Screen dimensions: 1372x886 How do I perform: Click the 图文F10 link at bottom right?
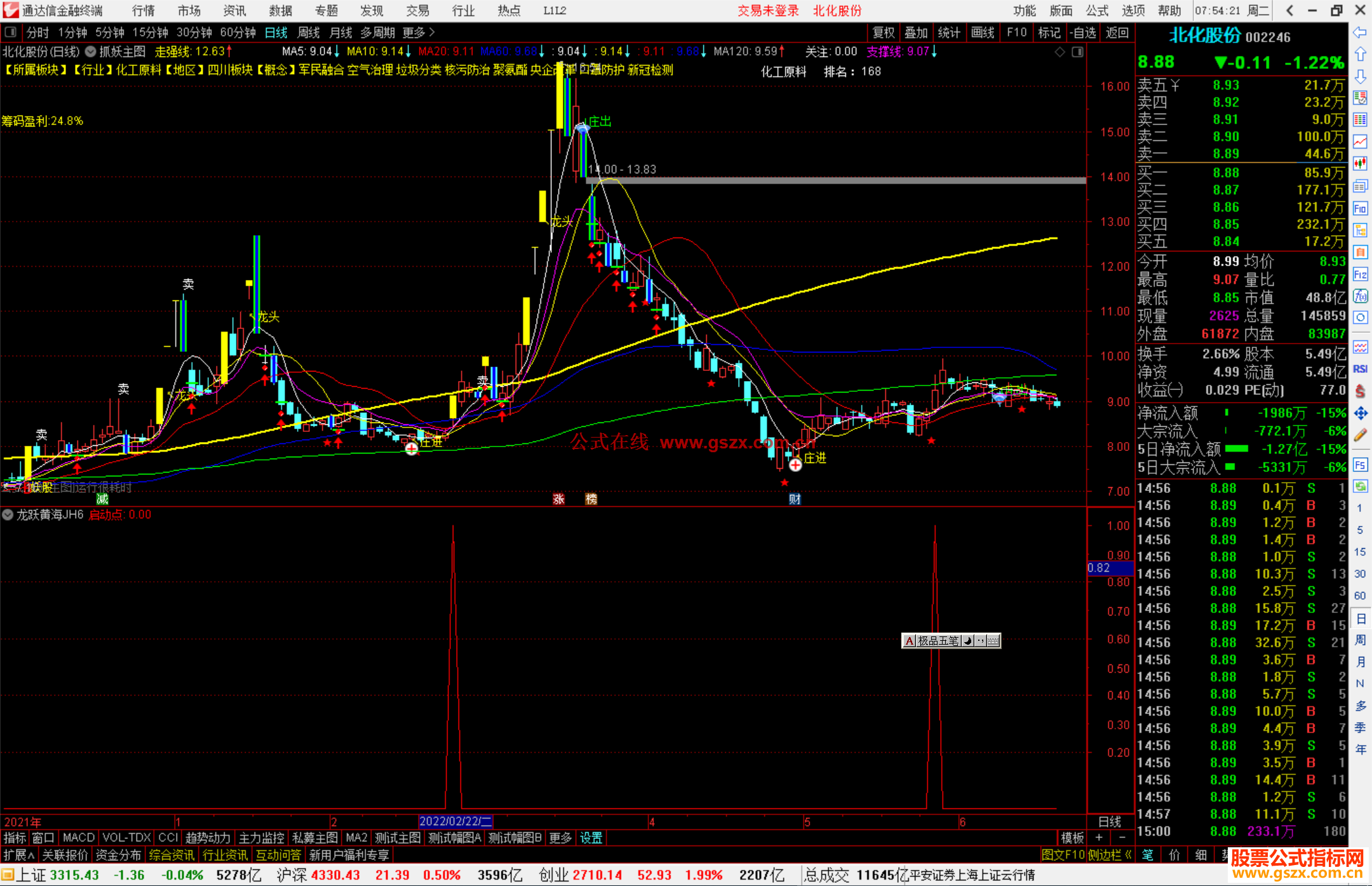tap(1063, 855)
